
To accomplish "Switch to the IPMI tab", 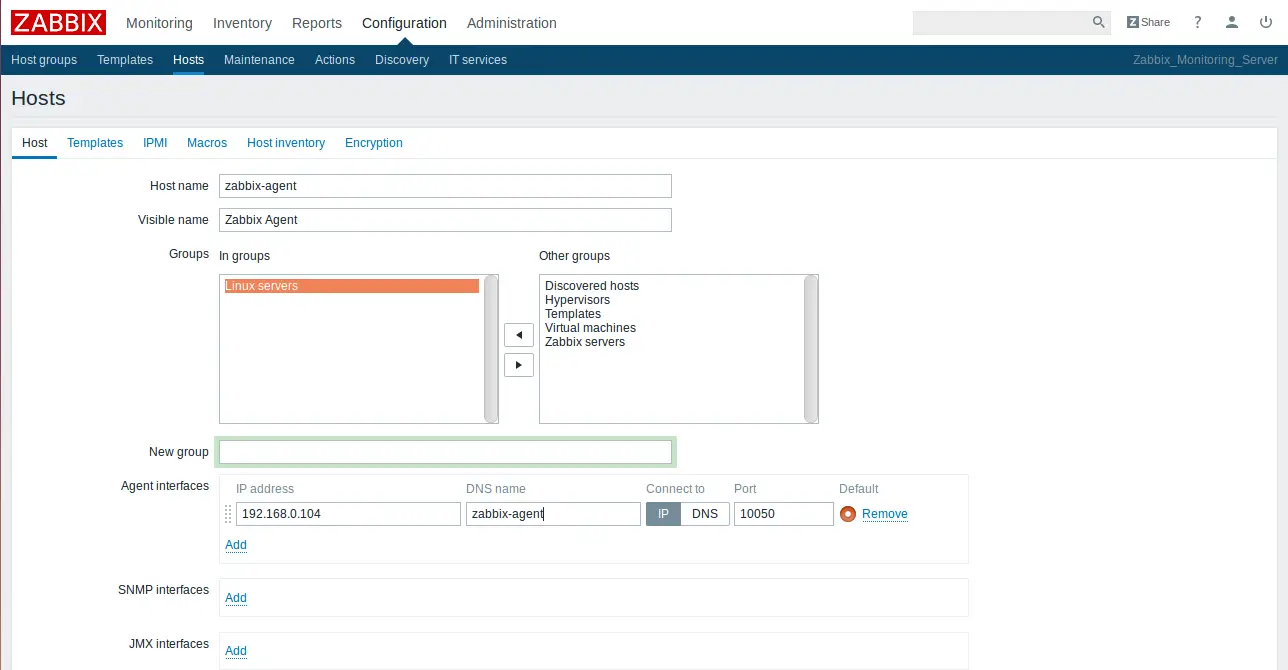I will point(155,143).
